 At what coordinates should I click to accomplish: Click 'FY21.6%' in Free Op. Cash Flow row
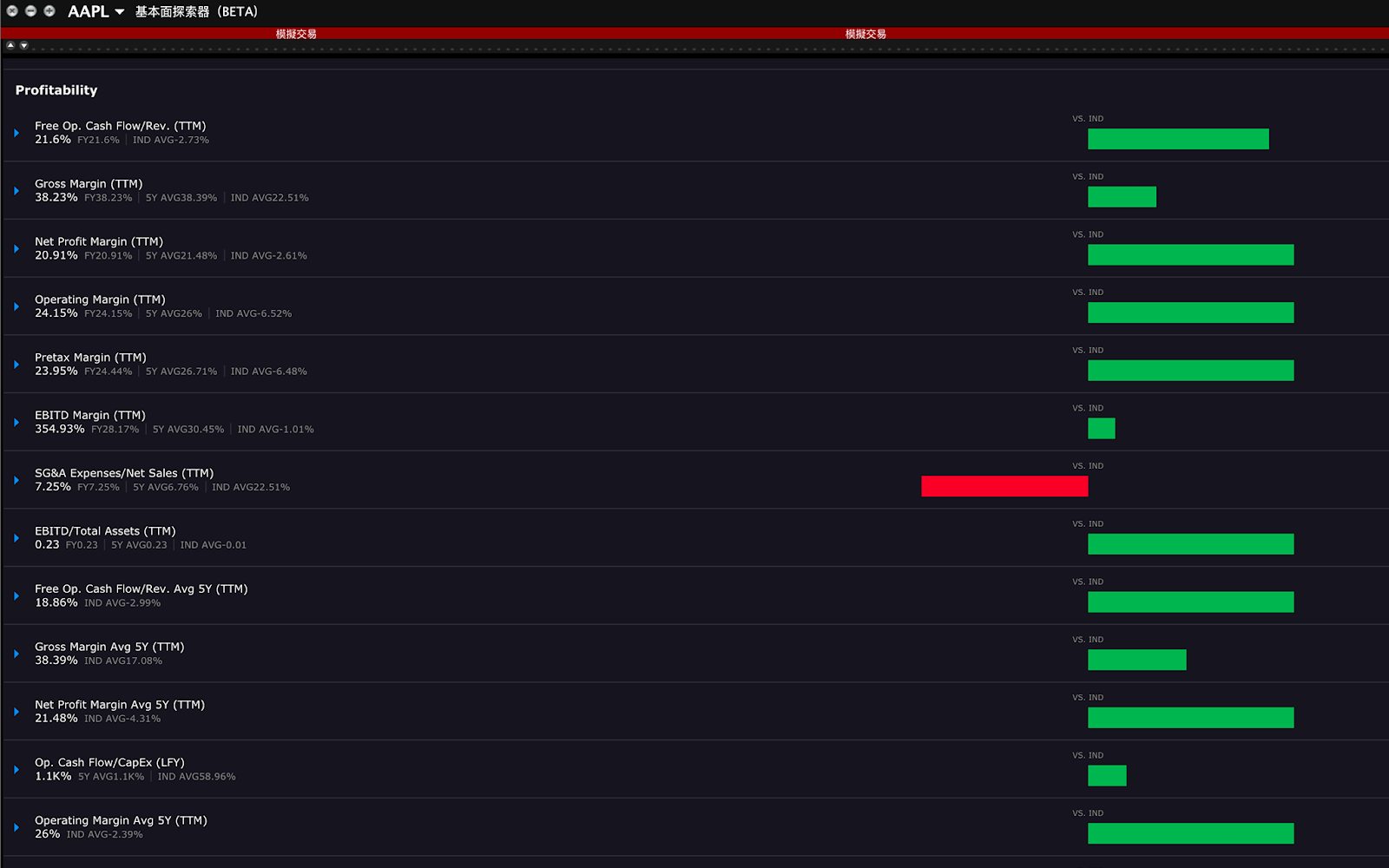click(98, 140)
